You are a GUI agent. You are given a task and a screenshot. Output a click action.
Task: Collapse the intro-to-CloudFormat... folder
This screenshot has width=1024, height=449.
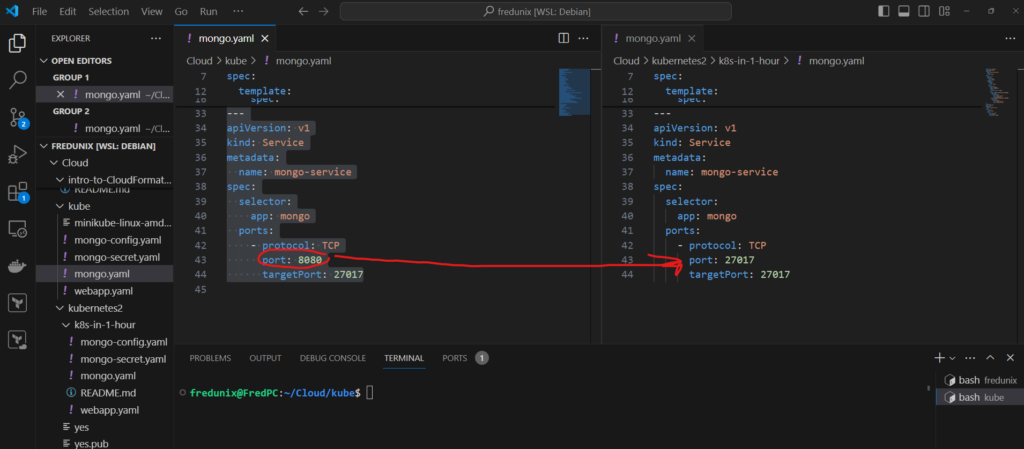pyautogui.click(x=113, y=179)
